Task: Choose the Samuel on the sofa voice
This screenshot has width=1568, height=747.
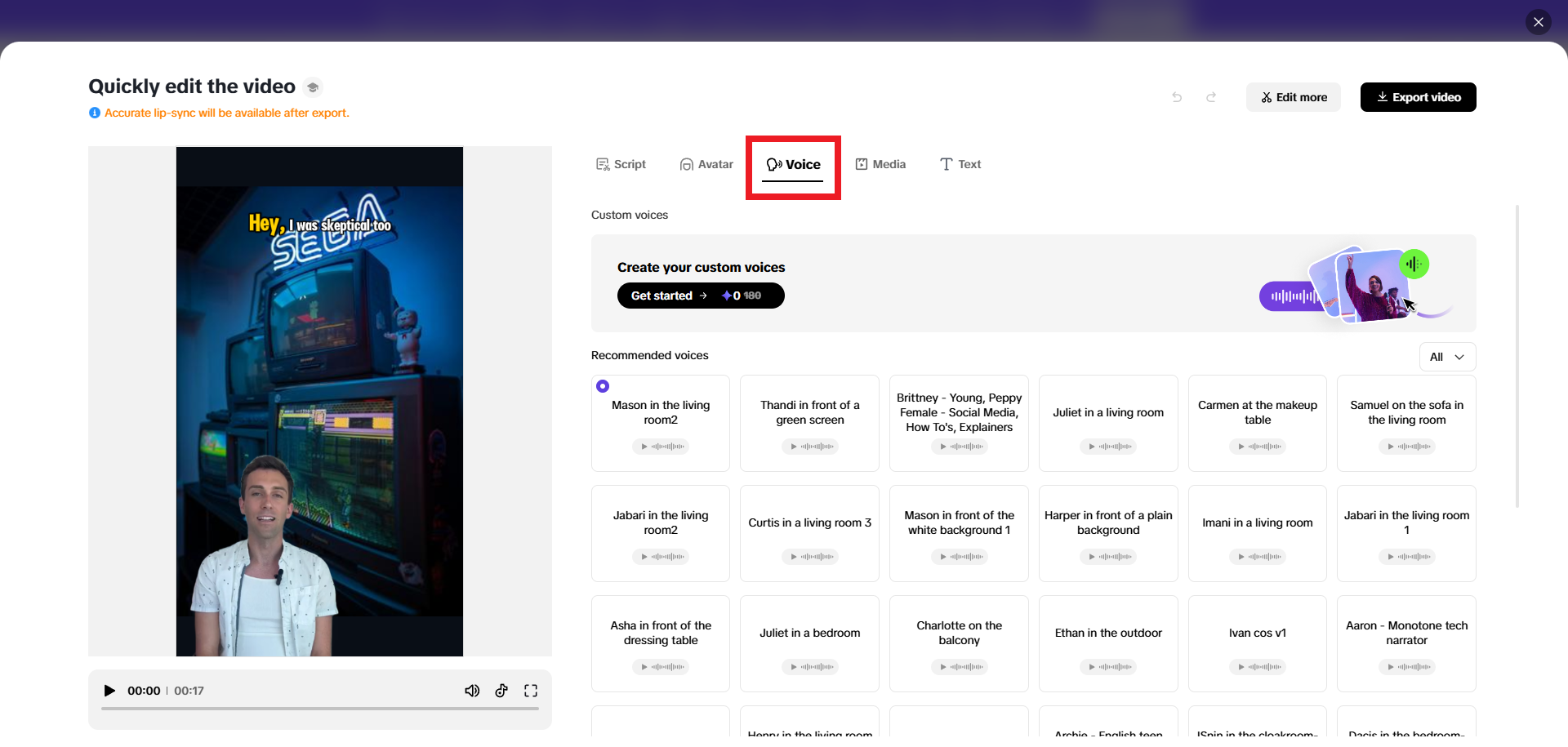Action: tap(1407, 423)
